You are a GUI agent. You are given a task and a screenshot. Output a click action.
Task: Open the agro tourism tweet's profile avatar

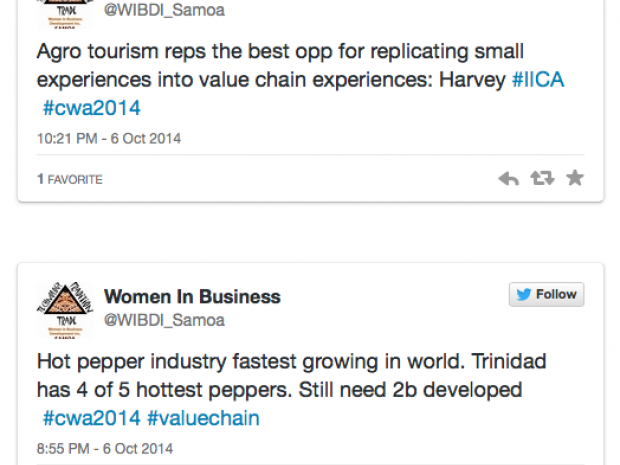(x=65, y=10)
